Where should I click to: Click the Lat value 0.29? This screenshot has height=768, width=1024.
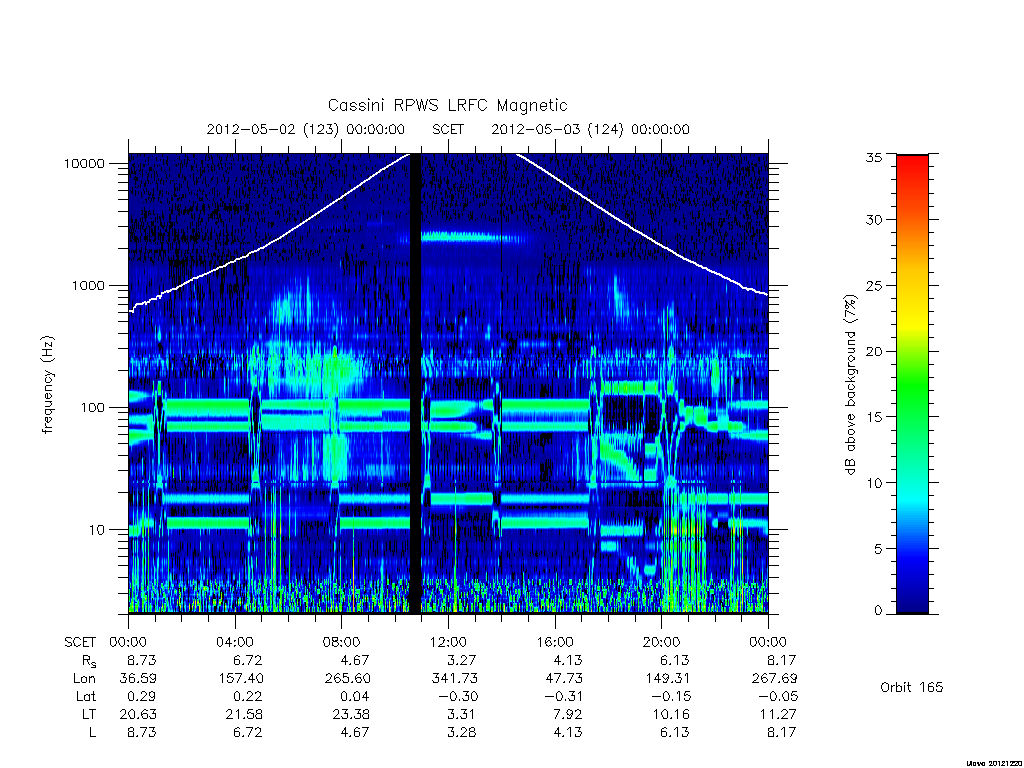coord(142,697)
